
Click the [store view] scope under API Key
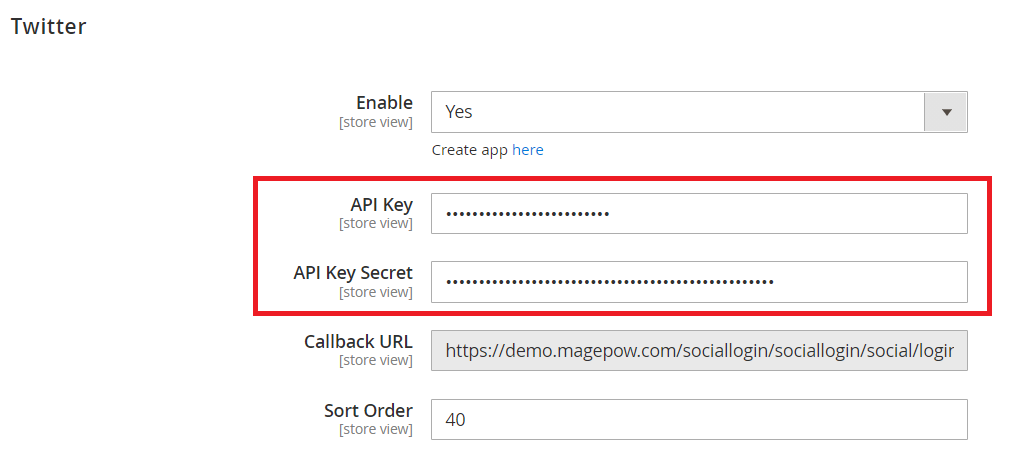[376, 223]
